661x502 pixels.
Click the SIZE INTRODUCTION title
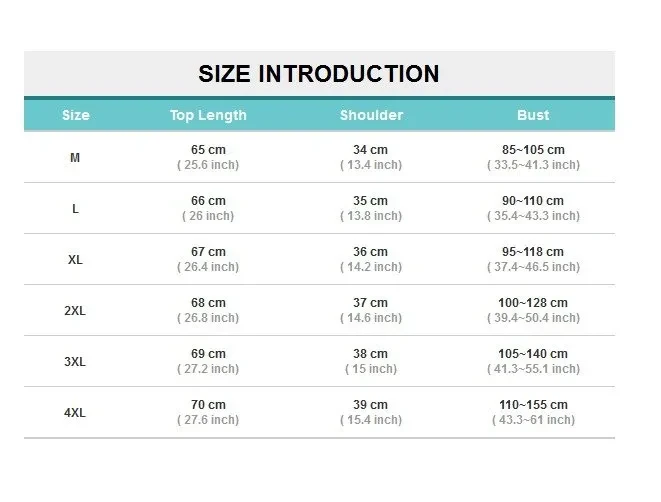319,73
